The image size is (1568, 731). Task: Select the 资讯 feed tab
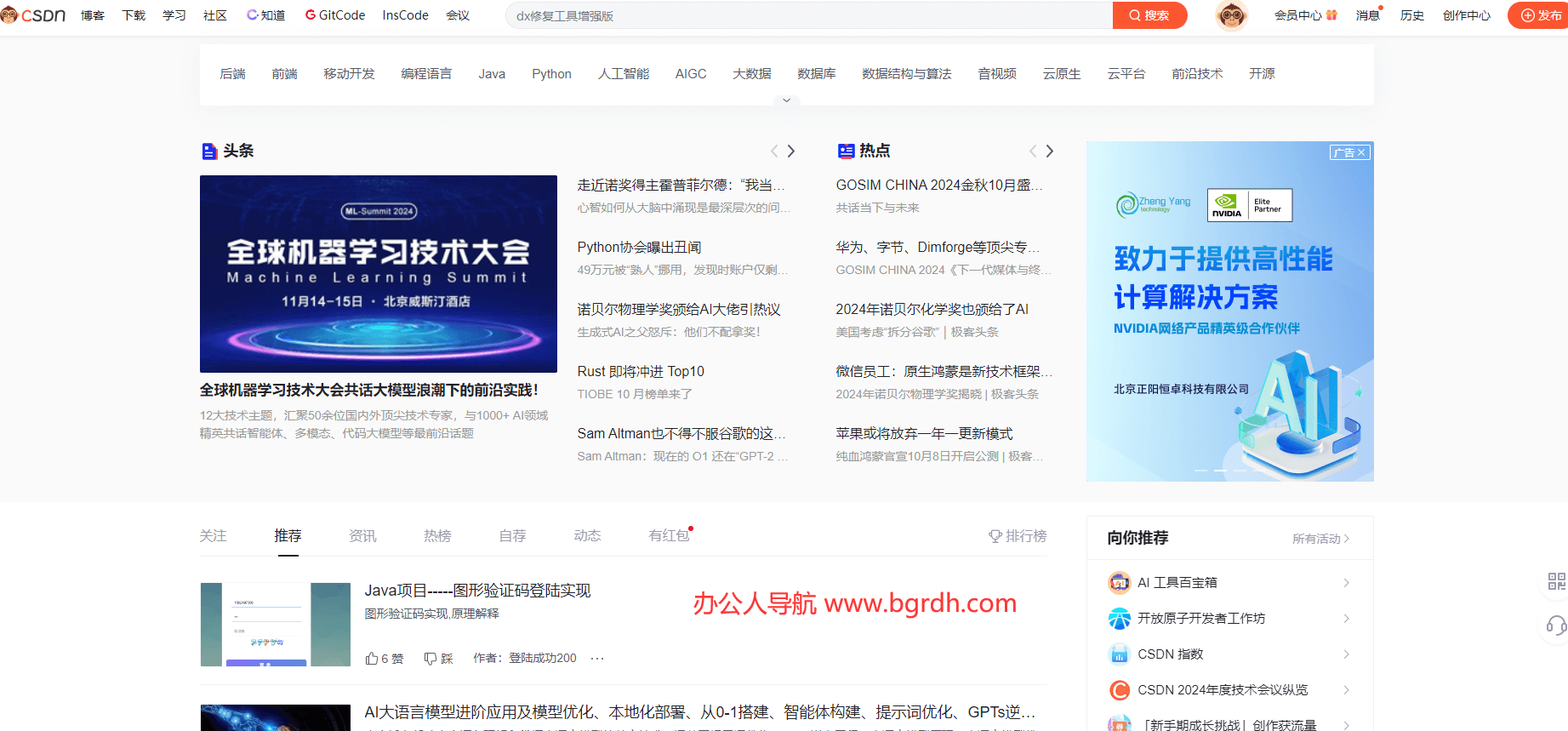362,536
